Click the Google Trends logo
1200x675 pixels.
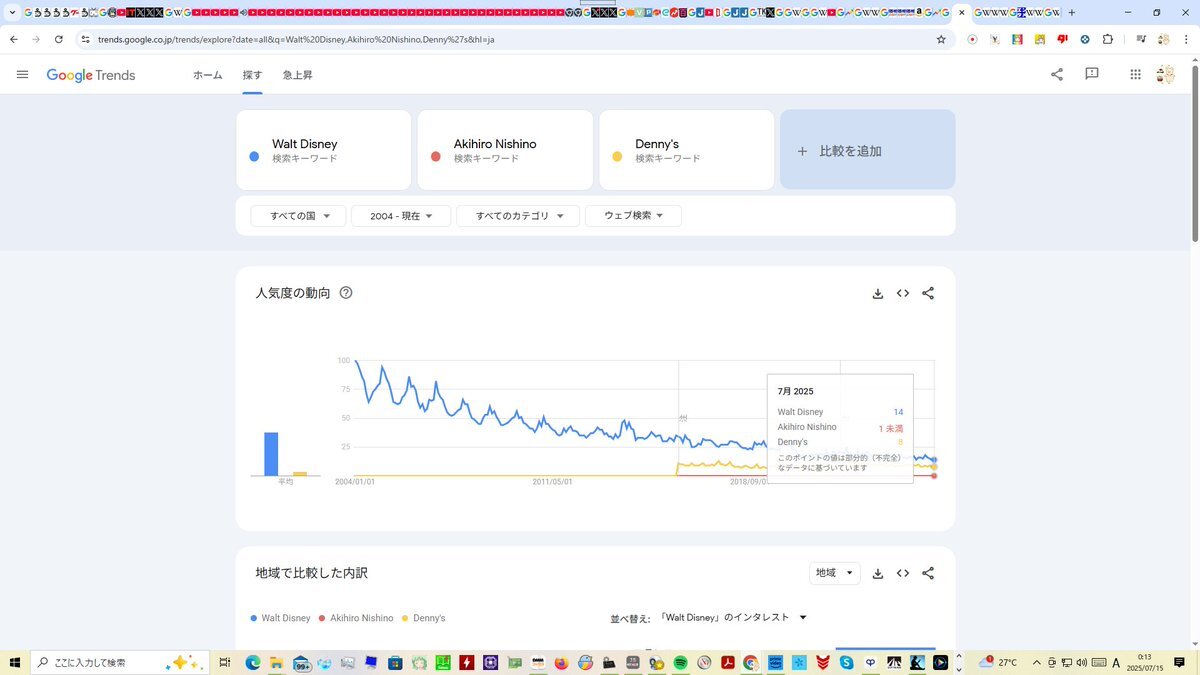pos(91,75)
